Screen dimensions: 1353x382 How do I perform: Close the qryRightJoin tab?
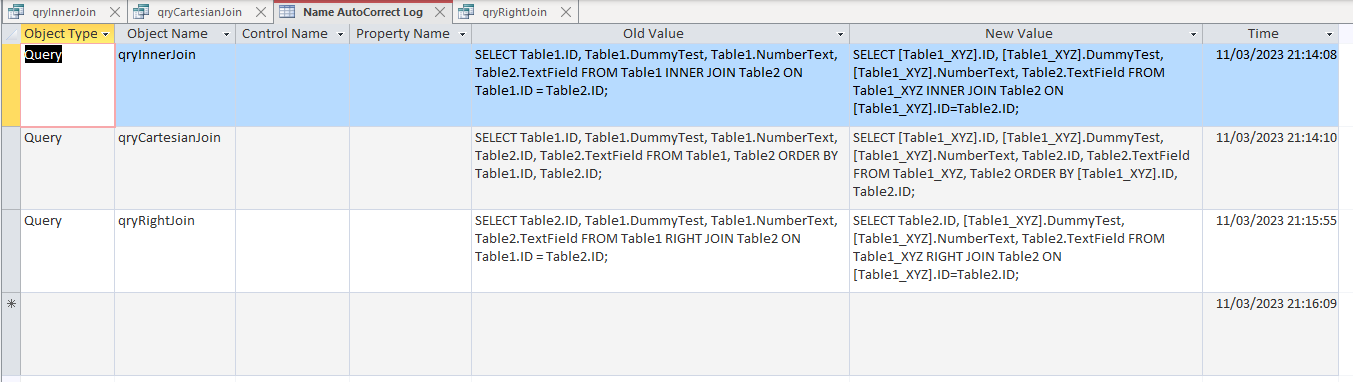565,12
